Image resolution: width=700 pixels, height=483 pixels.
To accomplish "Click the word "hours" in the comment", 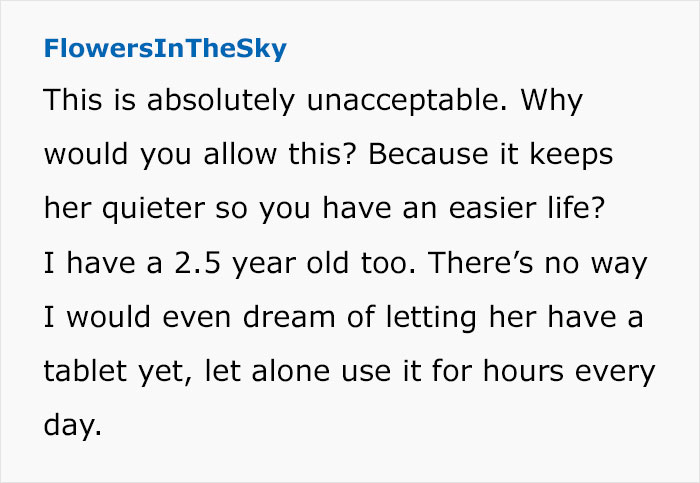I will coord(523,371).
